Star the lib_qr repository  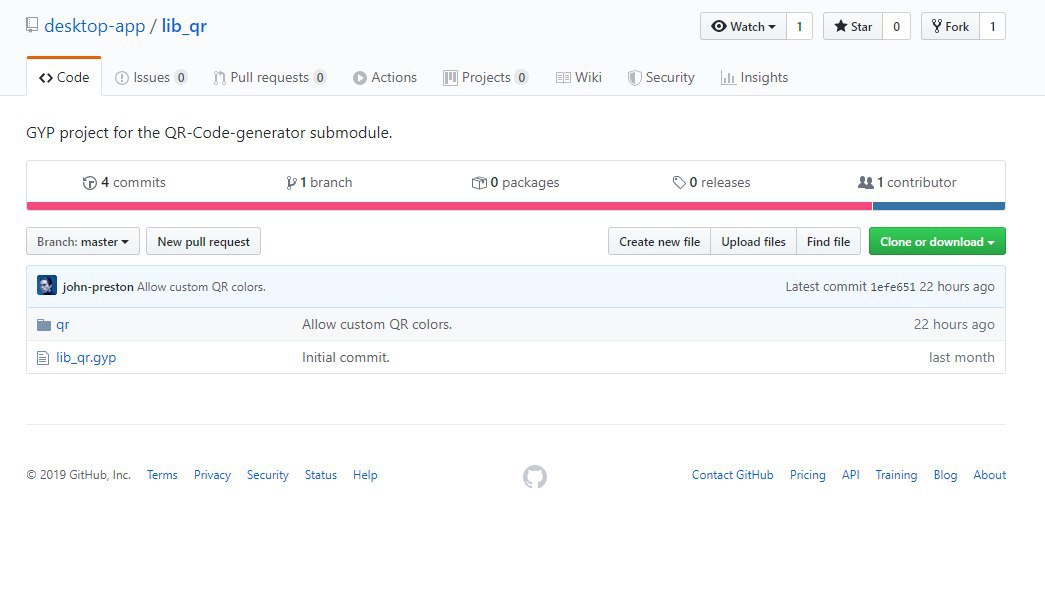tap(853, 27)
